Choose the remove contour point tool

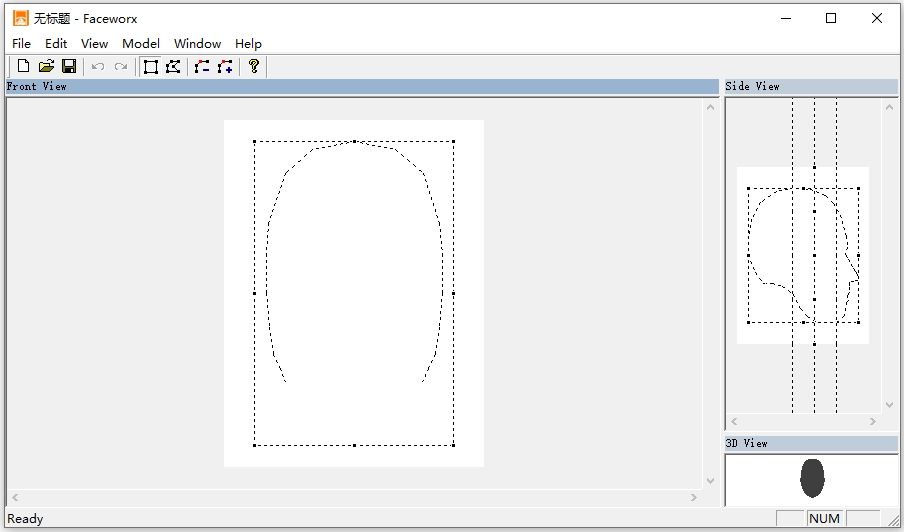(202, 67)
